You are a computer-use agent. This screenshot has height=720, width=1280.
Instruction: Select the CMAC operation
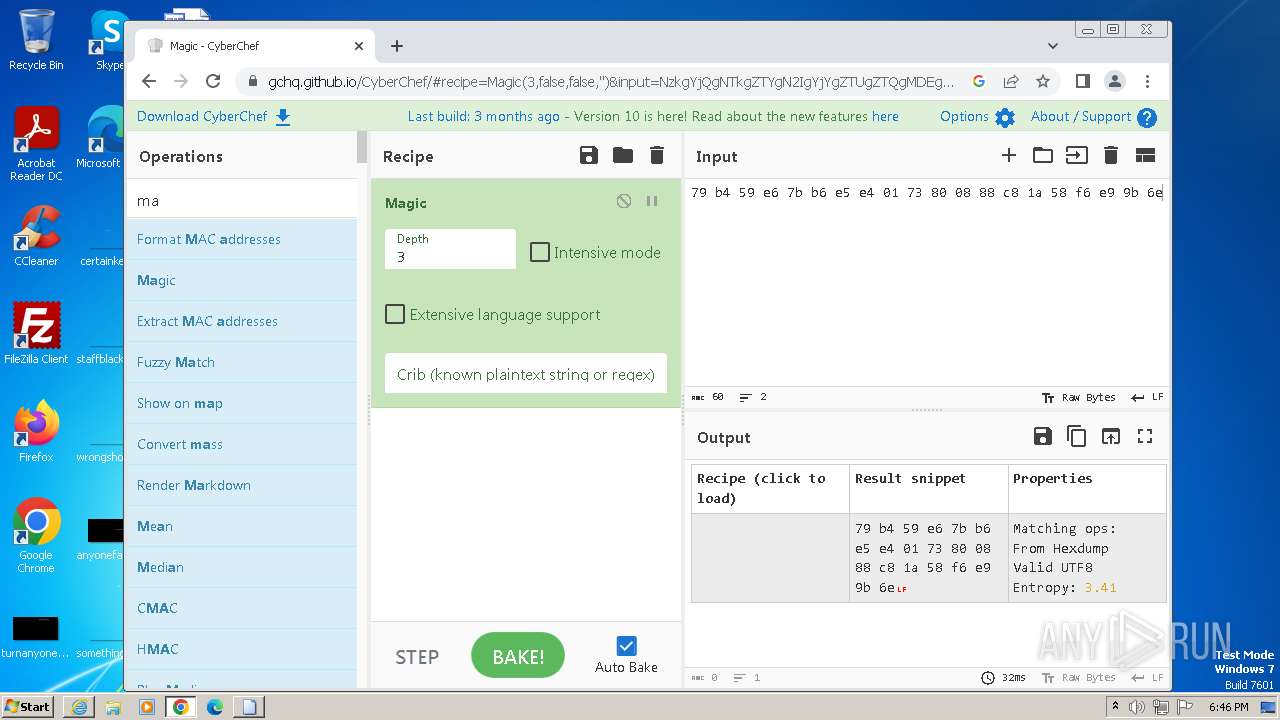[x=241, y=608]
